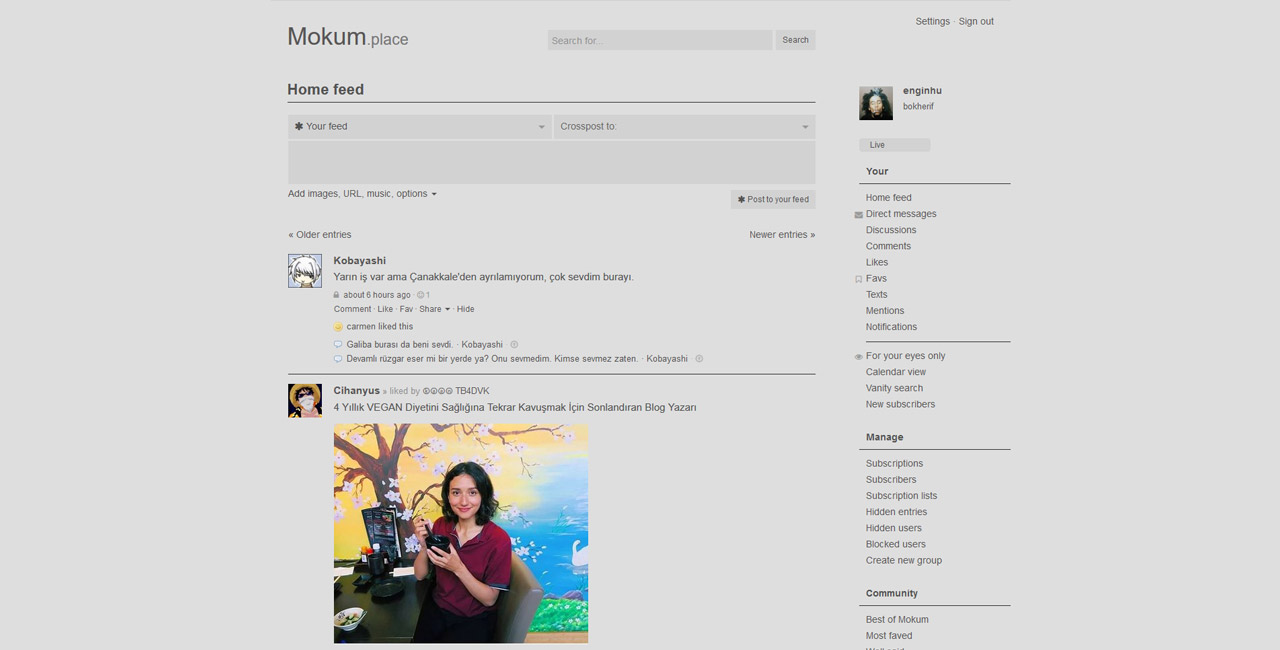Open Settings from the top bar
The image size is (1280, 650).
point(932,21)
